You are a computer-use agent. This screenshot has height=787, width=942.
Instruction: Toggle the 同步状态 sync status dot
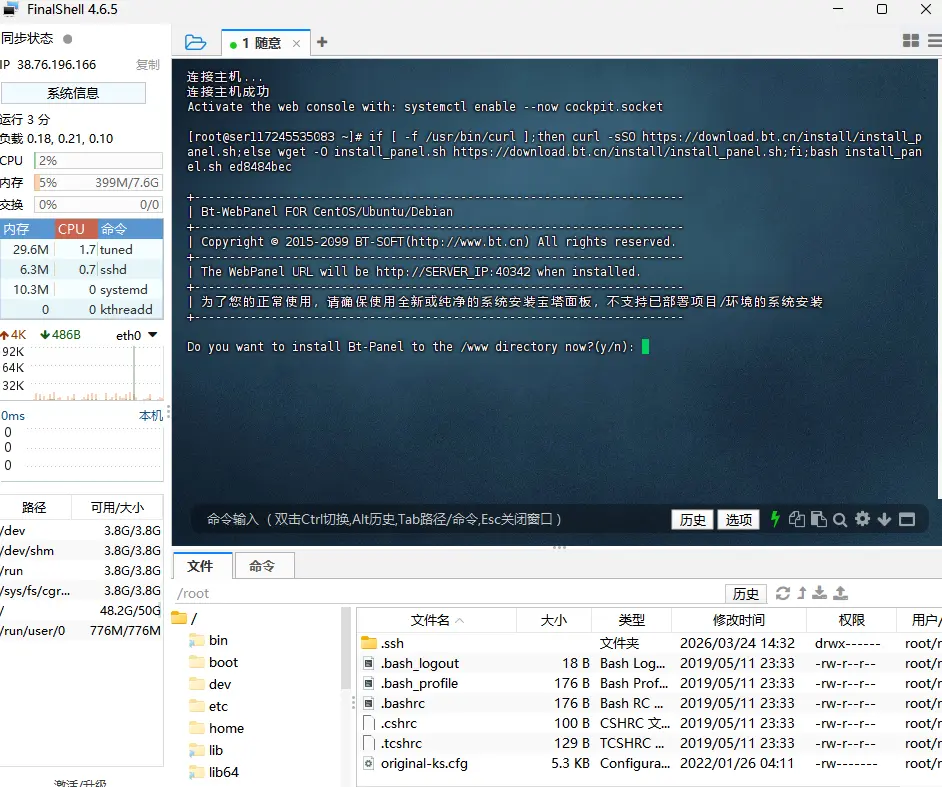pyautogui.click(x=64, y=38)
